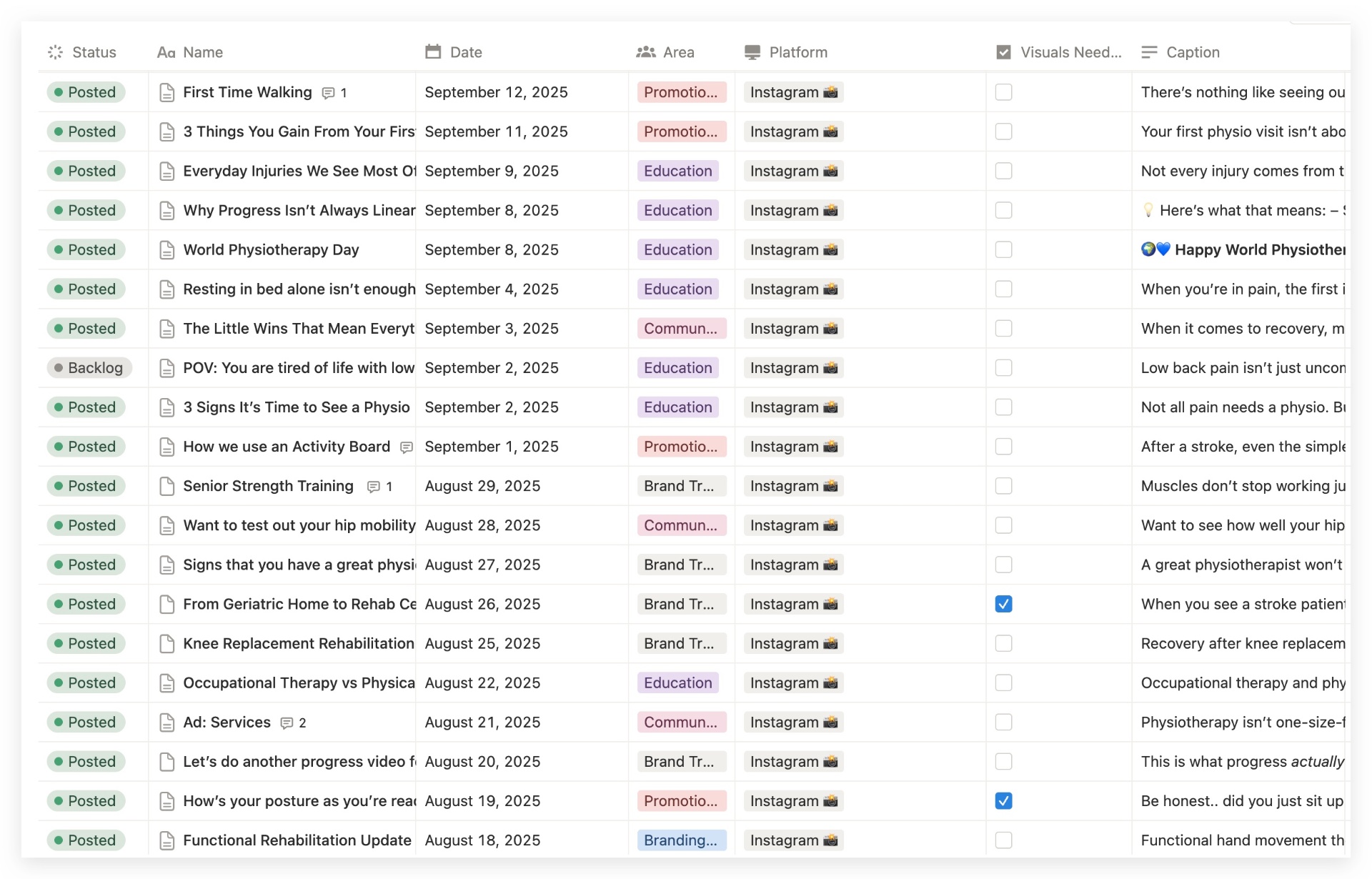Open comment bubble on Activity Board row

(407, 447)
